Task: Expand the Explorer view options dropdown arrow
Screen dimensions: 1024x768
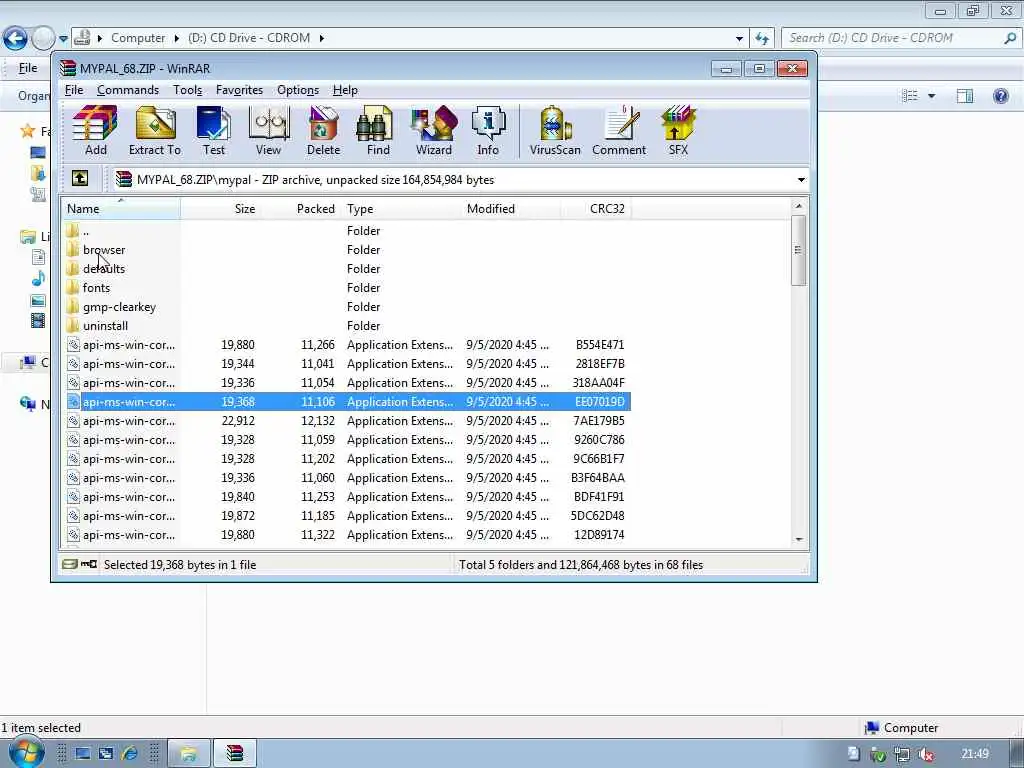Action: pyautogui.click(x=932, y=96)
